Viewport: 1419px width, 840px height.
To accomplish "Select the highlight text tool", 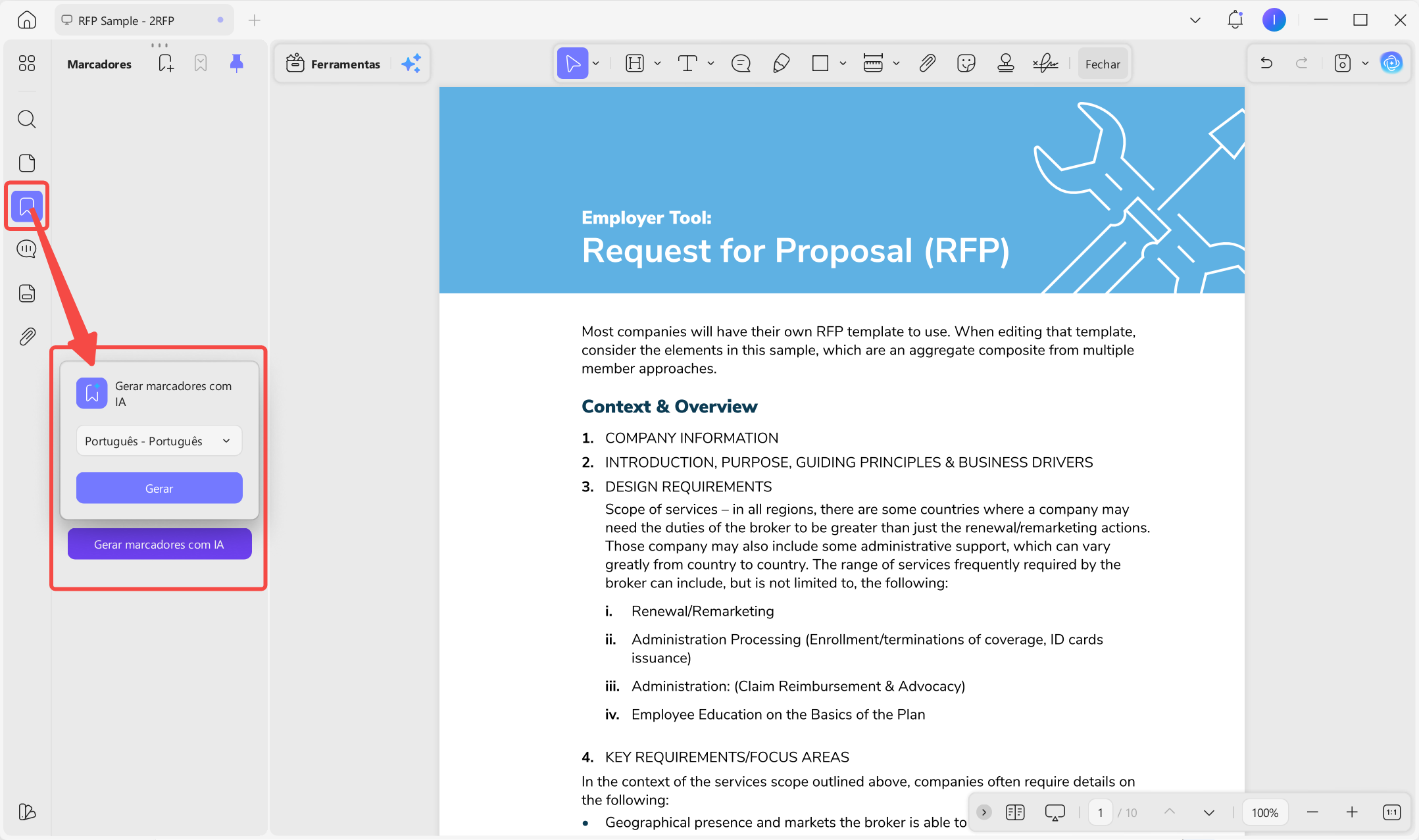I will pyautogui.click(x=635, y=64).
